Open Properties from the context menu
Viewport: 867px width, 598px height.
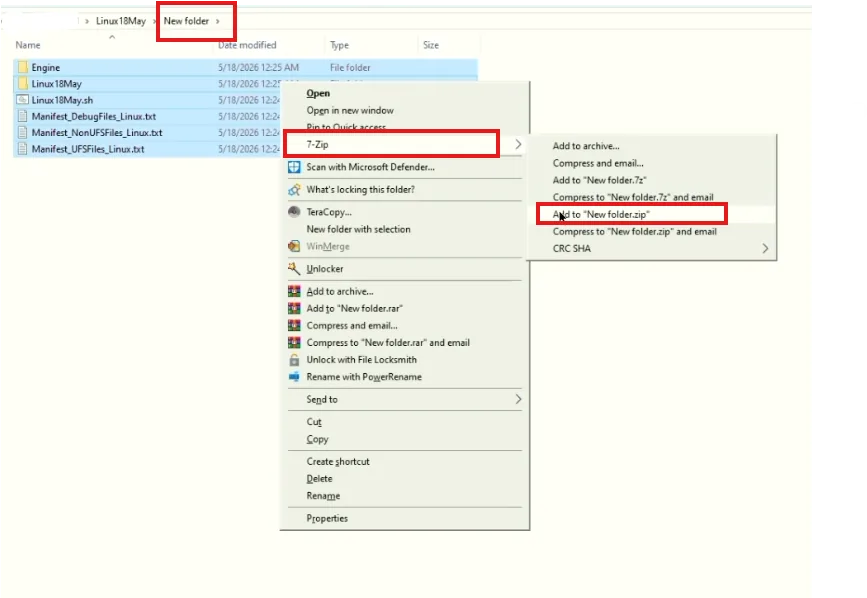coord(327,518)
